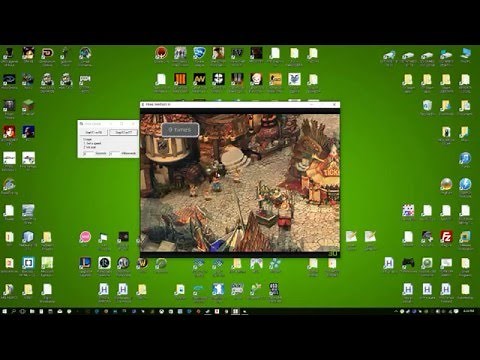Close the game emulator window
480x360 pixels.
[334, 104]
